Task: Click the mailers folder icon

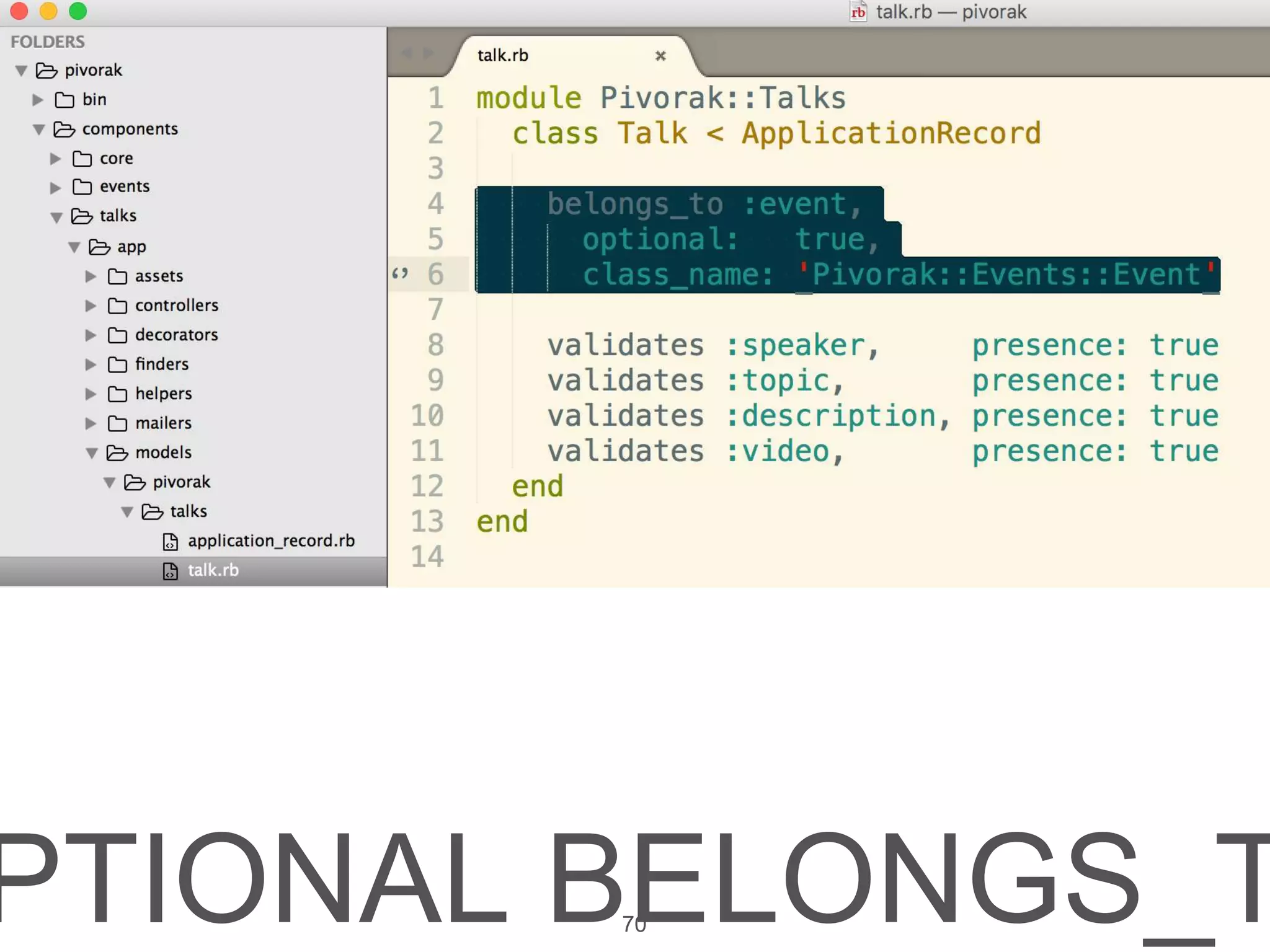Action: 117,423
